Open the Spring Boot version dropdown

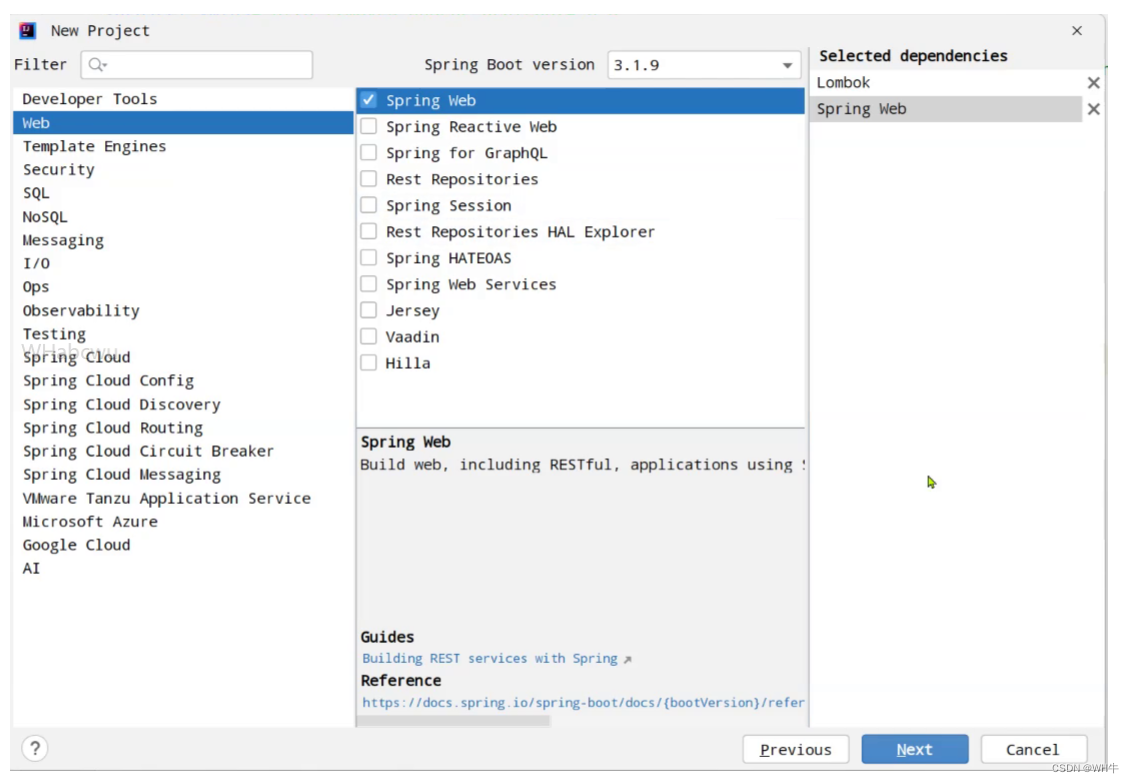point(704,65)
